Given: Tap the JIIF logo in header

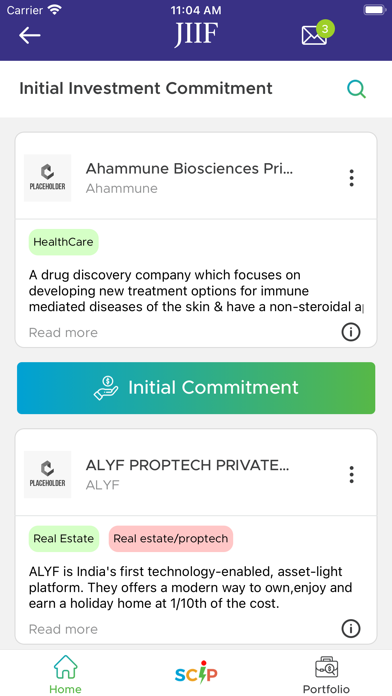Looking at the screenshot, I should [196, 34].
